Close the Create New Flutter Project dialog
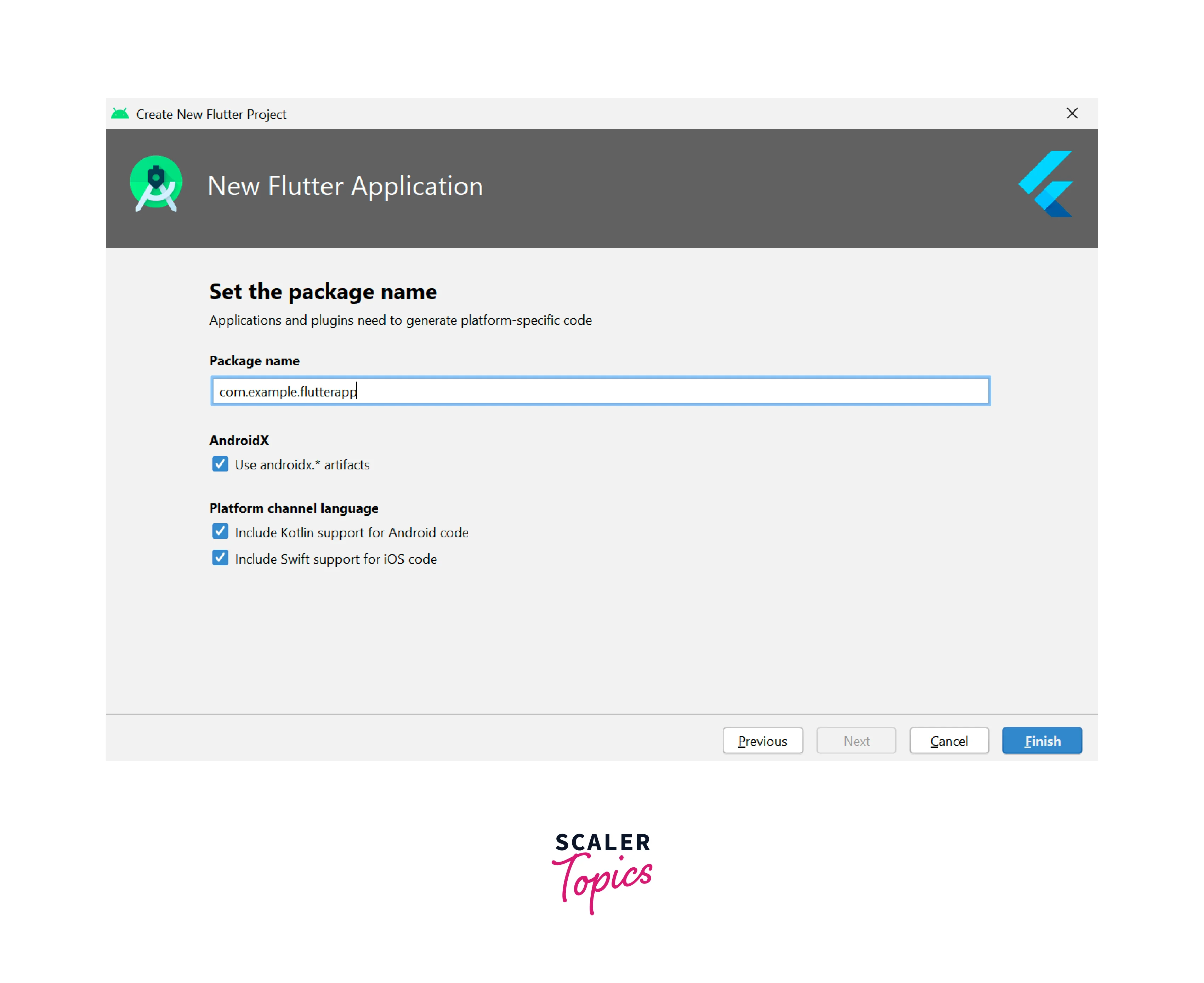Screen dimensions: 1204x983 pos(1072,113)
